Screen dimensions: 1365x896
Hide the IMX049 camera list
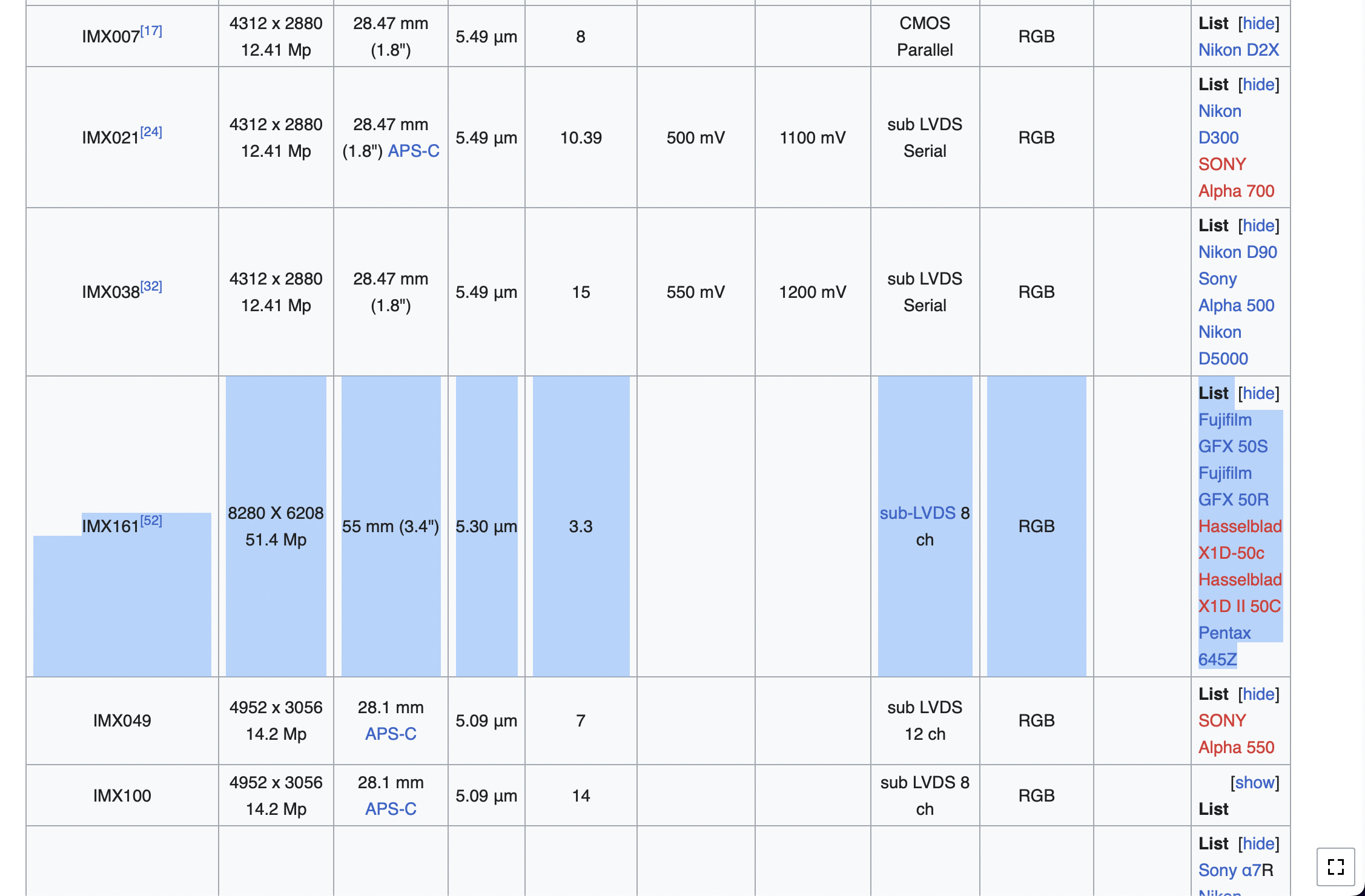pos(1258,694)
